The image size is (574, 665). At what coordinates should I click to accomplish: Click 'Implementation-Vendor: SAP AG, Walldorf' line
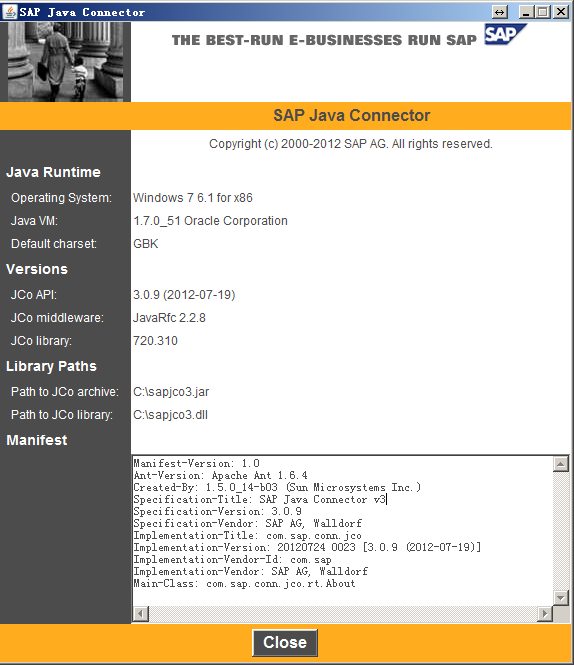click(251, 571)
